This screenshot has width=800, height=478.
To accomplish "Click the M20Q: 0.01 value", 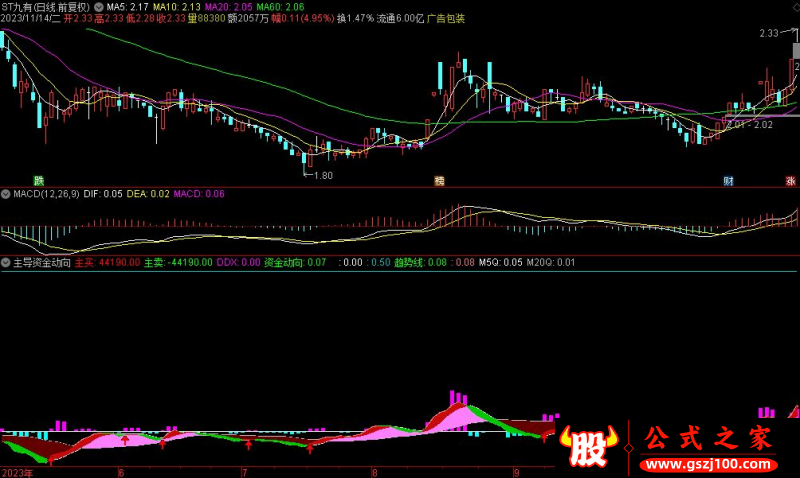I will click(551, 263).
